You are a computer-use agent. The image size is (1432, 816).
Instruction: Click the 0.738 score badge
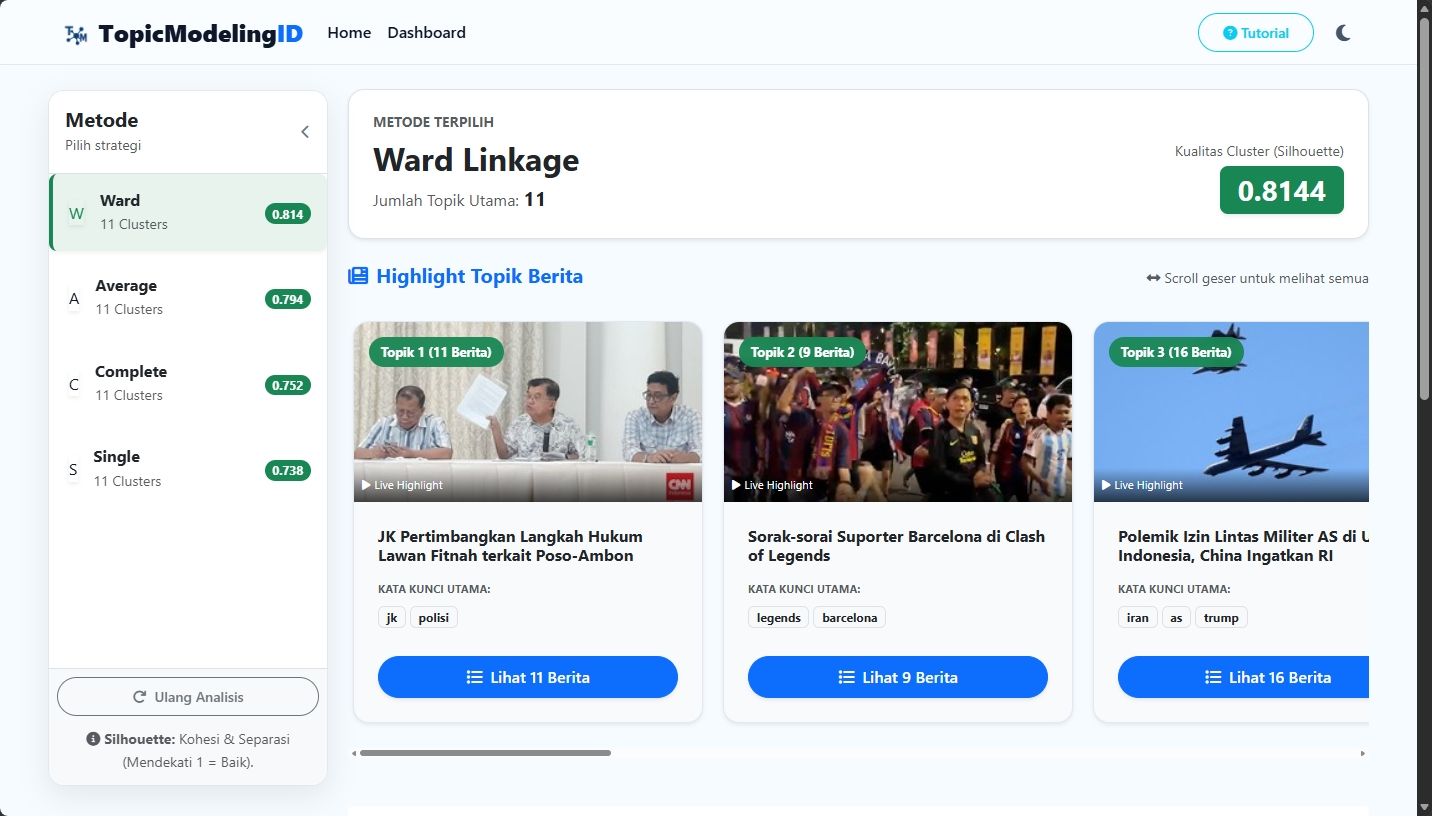pos(288,470)
